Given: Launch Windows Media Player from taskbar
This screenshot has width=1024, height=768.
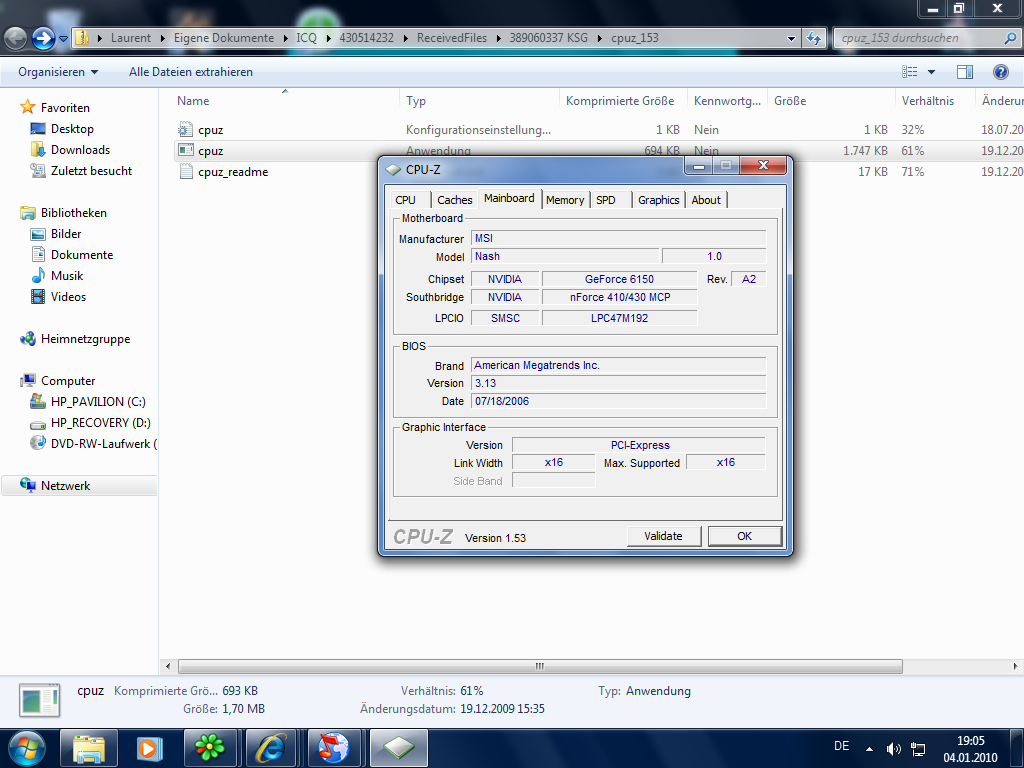Looking at the screenshot, I should tap(149, 748).
